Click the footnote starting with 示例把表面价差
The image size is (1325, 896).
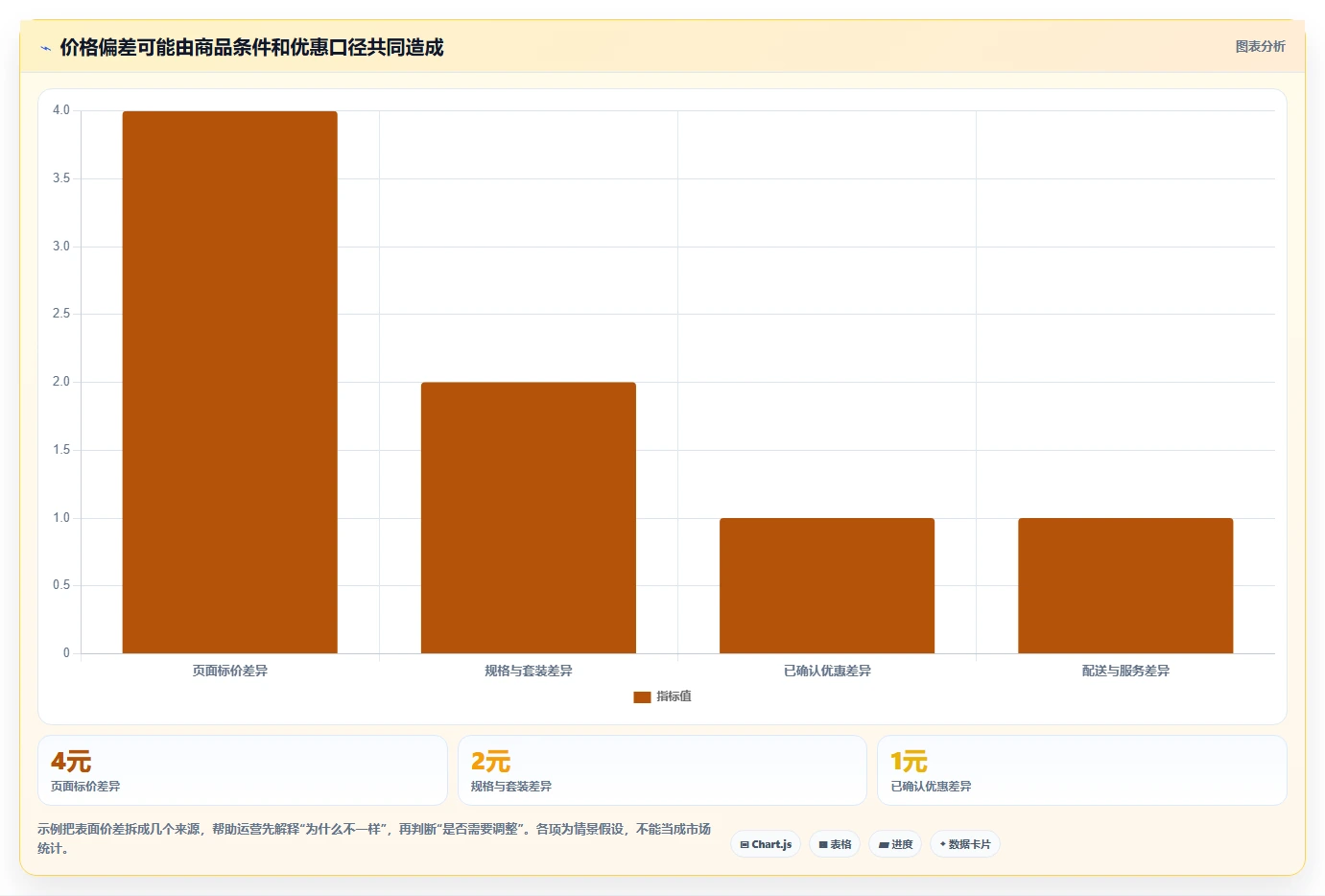[x=374, y=838]
